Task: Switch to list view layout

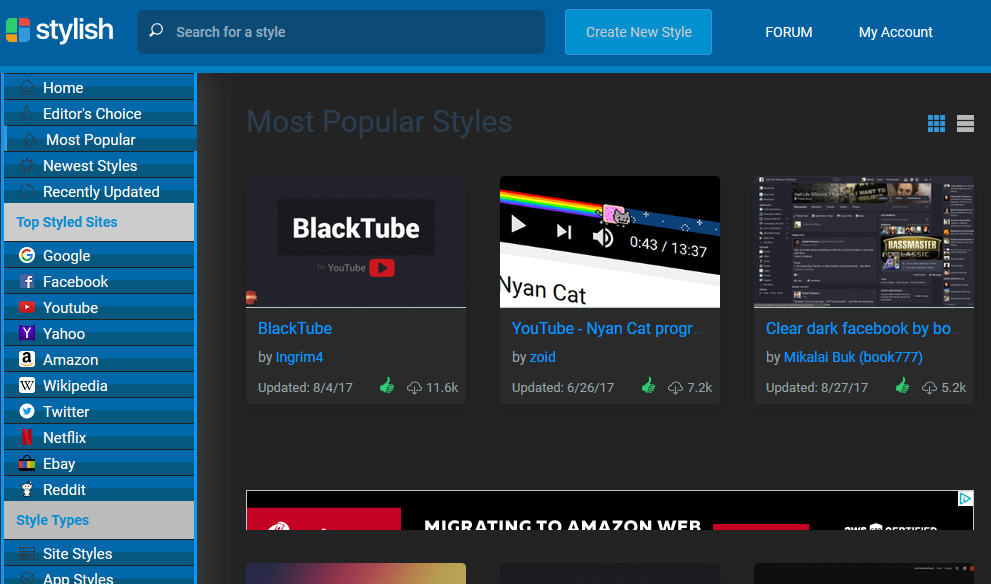Action: (x=965, y=123)
